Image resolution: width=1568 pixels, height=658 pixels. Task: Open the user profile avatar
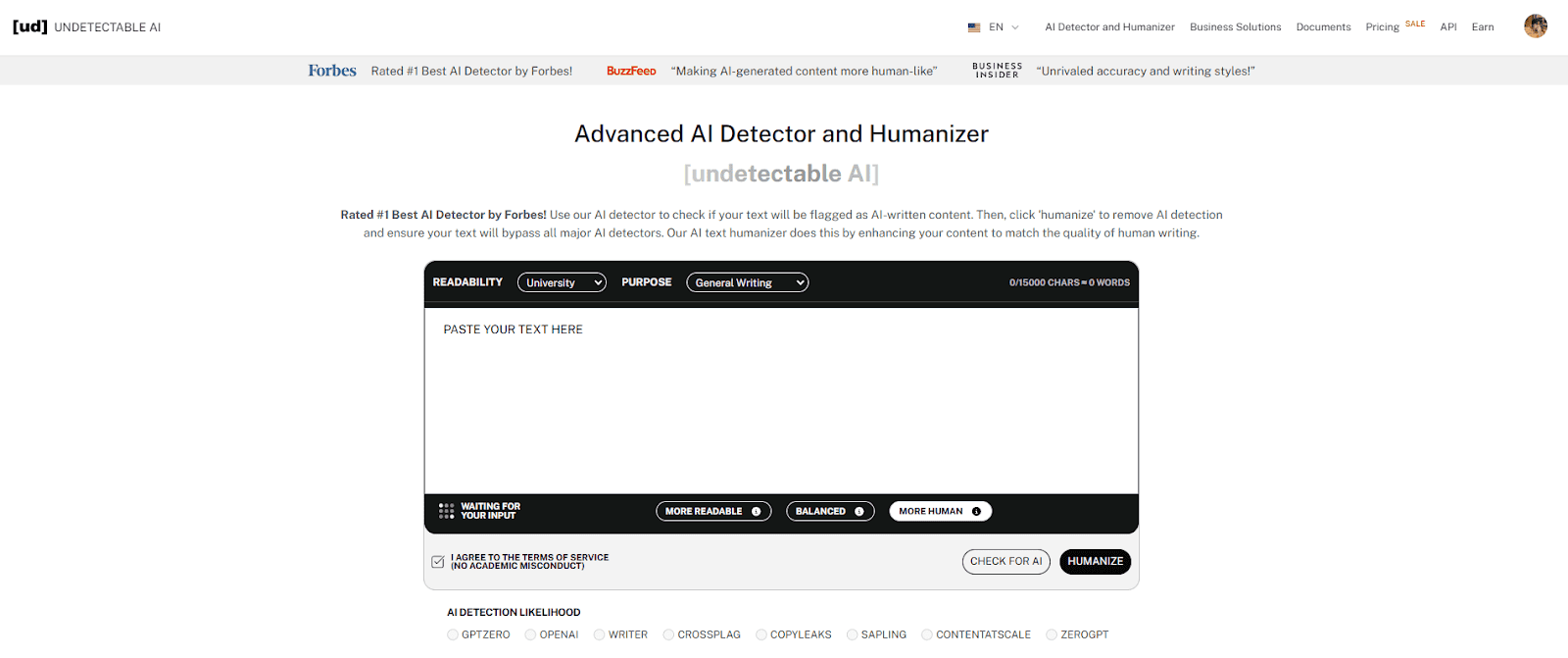(x=1536, y=26)
